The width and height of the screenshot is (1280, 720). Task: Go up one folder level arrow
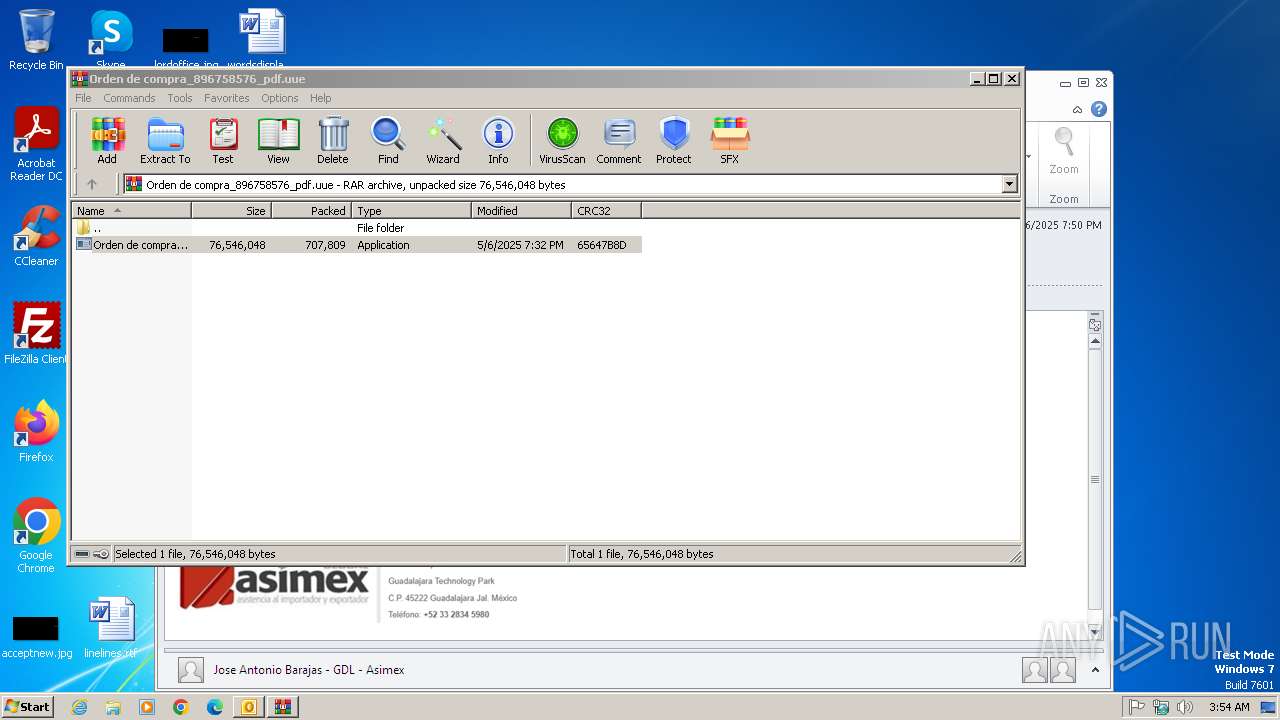[x=92, y=184]
